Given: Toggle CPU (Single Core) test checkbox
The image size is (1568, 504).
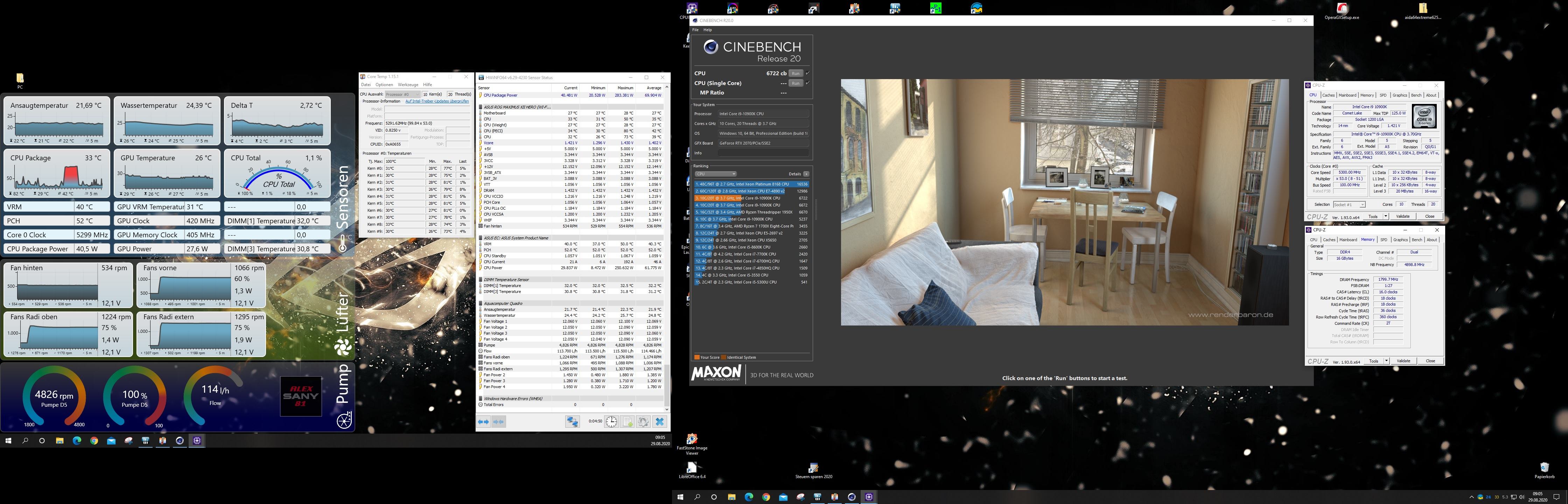Looking at the screenshot, I should click(x=808, y=83).
